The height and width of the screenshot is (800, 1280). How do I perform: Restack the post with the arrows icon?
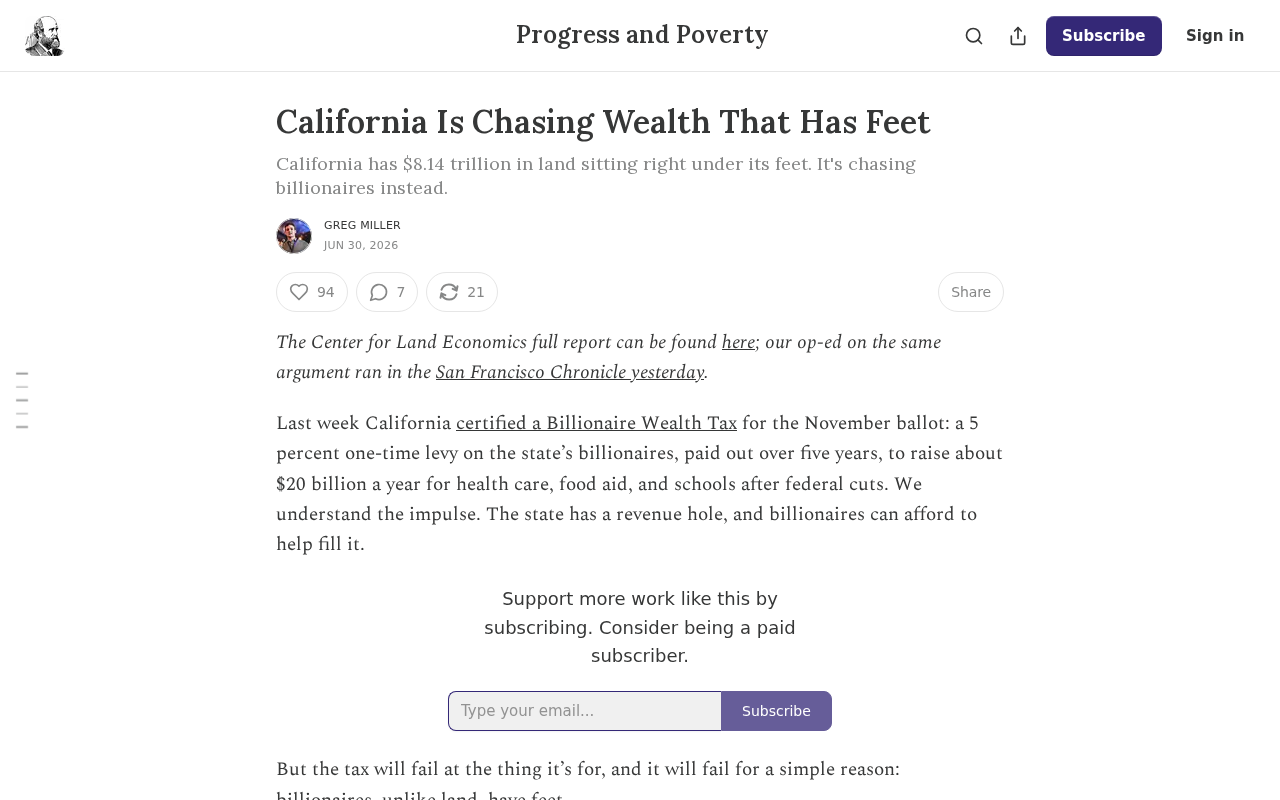pos(462,292)
